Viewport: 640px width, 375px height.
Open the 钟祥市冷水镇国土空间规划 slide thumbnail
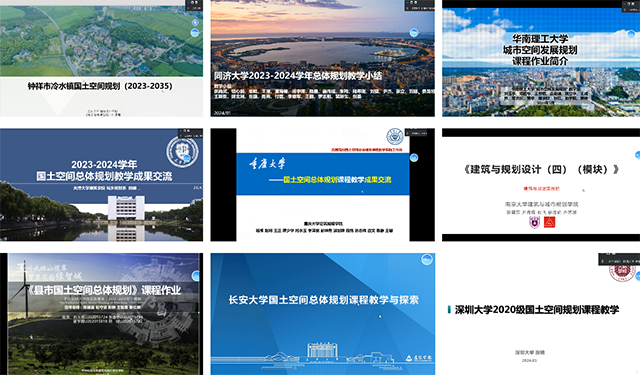(101, 58)
